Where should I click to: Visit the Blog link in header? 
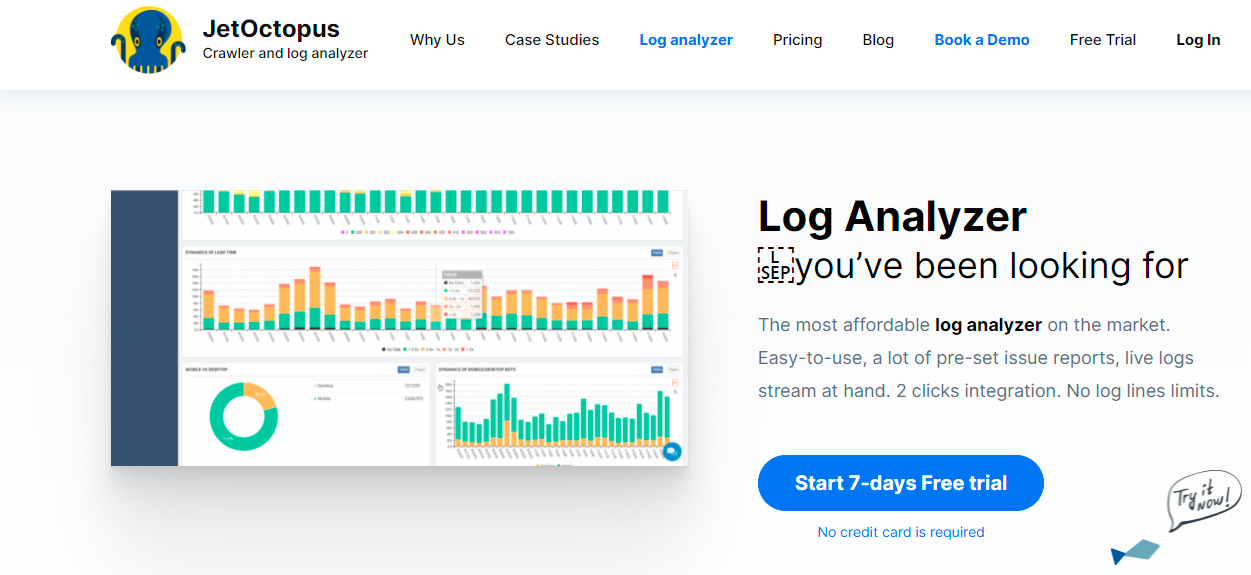[x=878, y=40]
